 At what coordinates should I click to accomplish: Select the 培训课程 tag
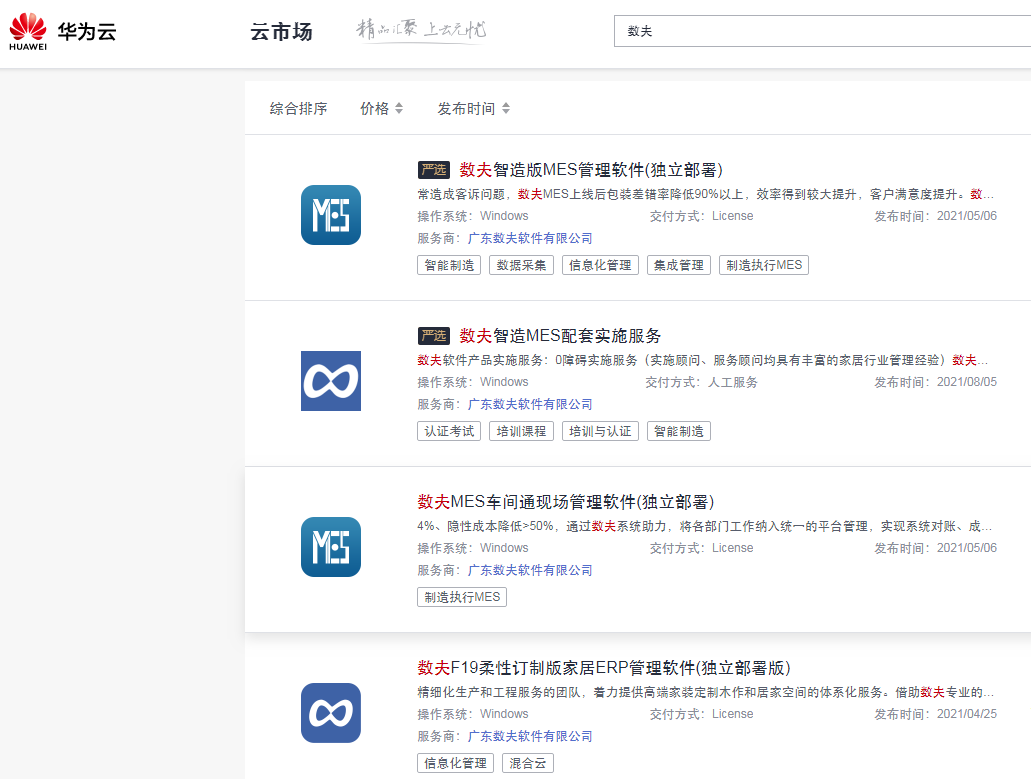point(521,431)
